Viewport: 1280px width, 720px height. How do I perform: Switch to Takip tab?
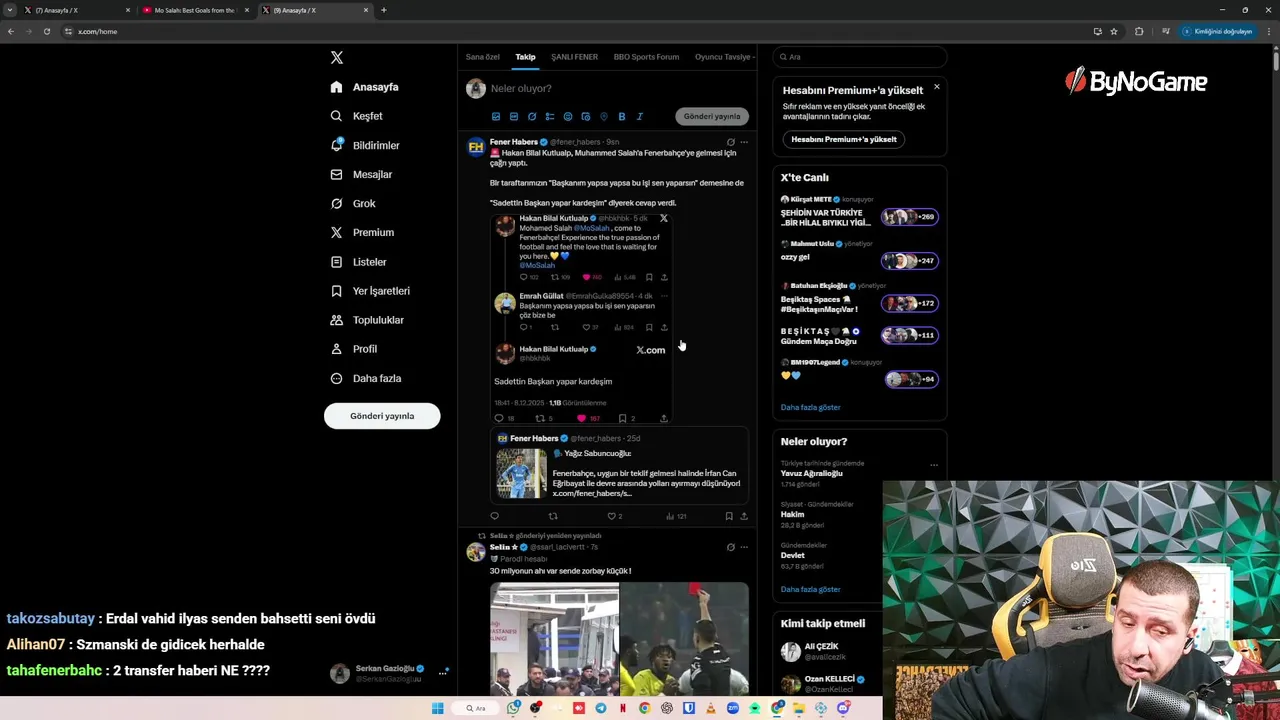(x=525, y=57)
